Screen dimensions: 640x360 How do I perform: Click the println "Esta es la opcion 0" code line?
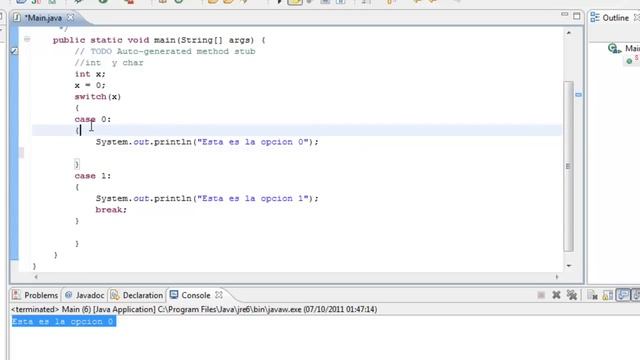point(207,142)
